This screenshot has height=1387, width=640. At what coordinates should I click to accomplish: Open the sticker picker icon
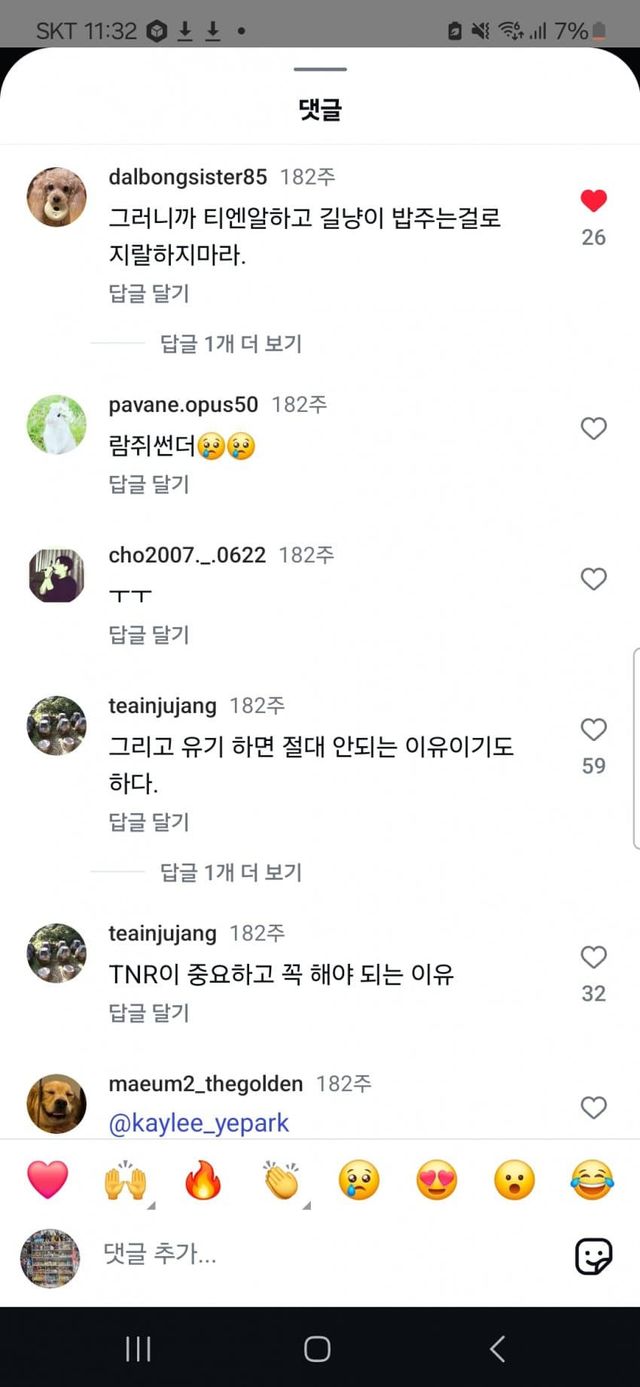[593, 1256]
